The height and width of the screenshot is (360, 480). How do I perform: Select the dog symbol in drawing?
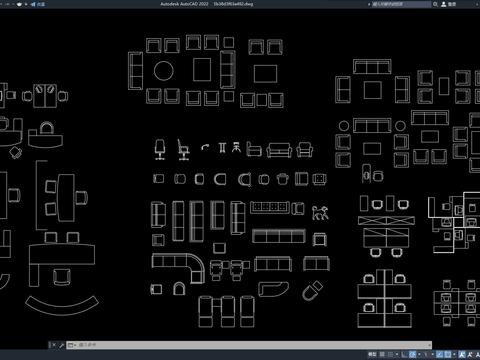[x=320, y=213]
